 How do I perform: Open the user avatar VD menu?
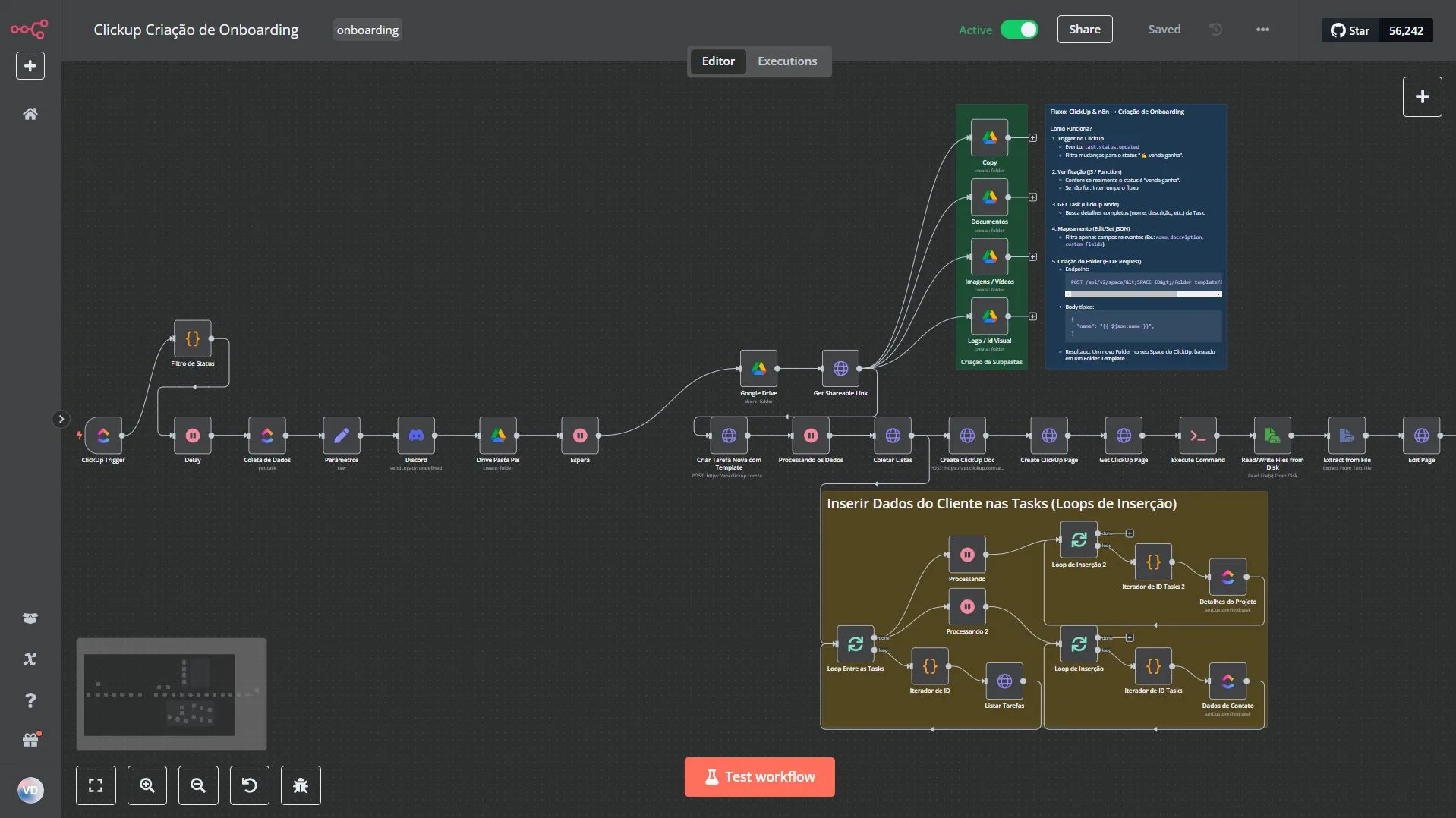(30, 791)
